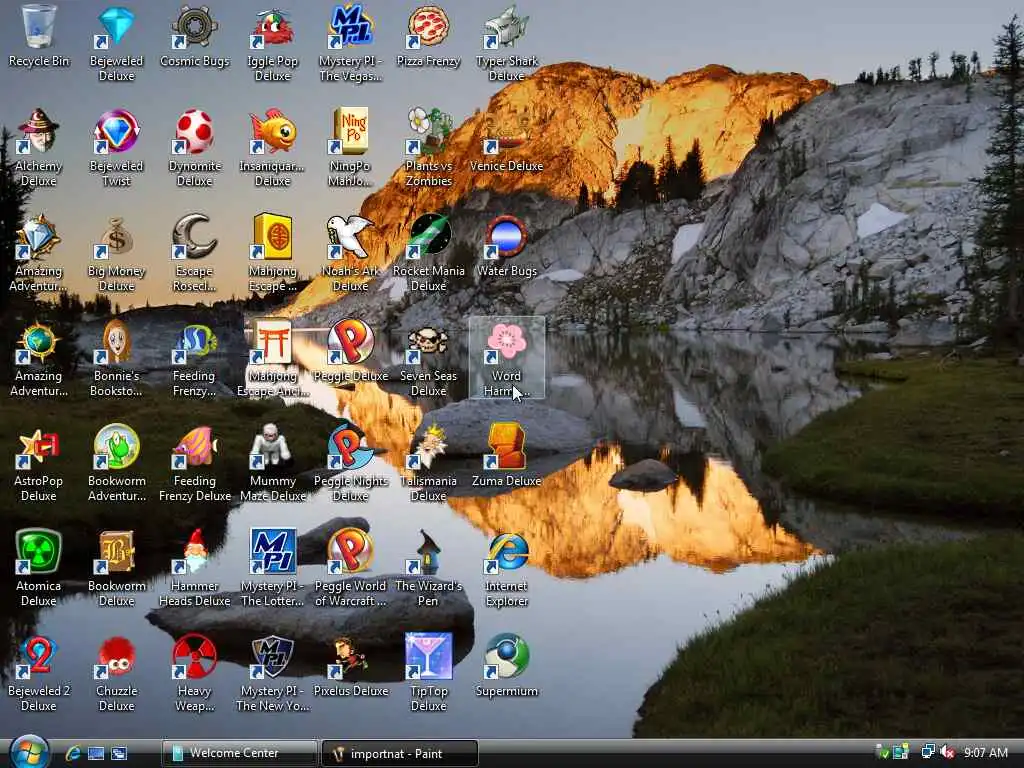Select Rocket Mania Deluxe shortcut
The height and width of the screenshot is (768, 1024).
pos(428,253)
